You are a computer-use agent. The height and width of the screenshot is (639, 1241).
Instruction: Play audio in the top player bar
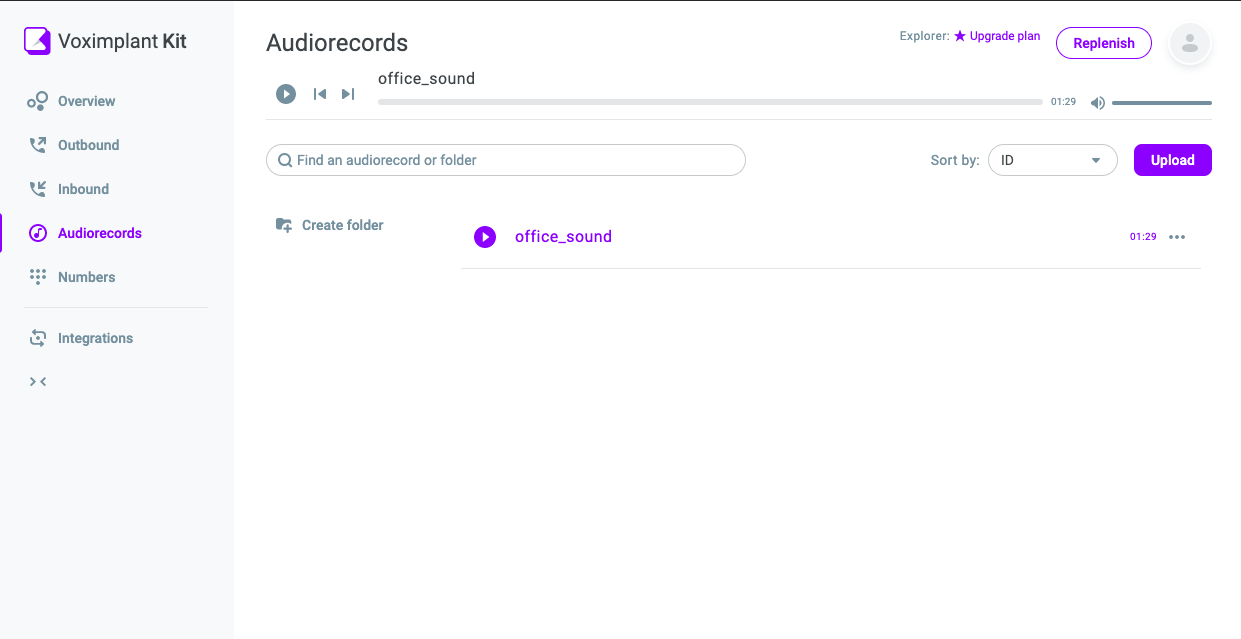(x=286, y=94)
